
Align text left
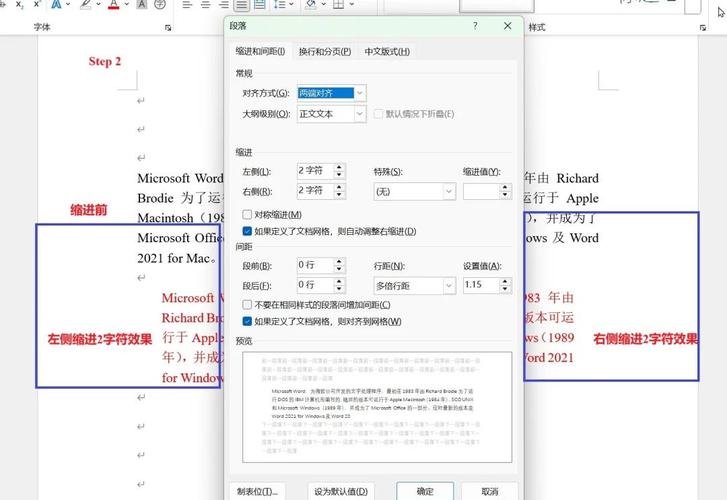[187, 5]
